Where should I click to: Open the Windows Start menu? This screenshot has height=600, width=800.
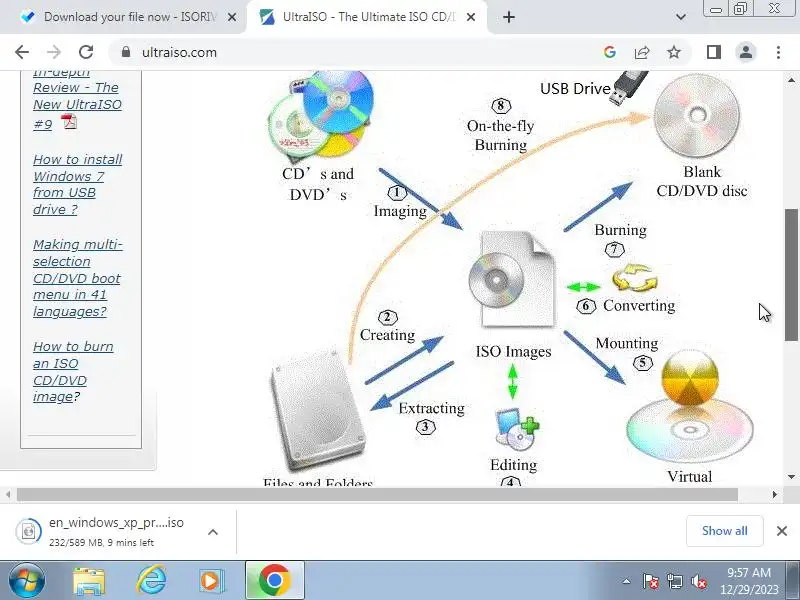(27, 581)
